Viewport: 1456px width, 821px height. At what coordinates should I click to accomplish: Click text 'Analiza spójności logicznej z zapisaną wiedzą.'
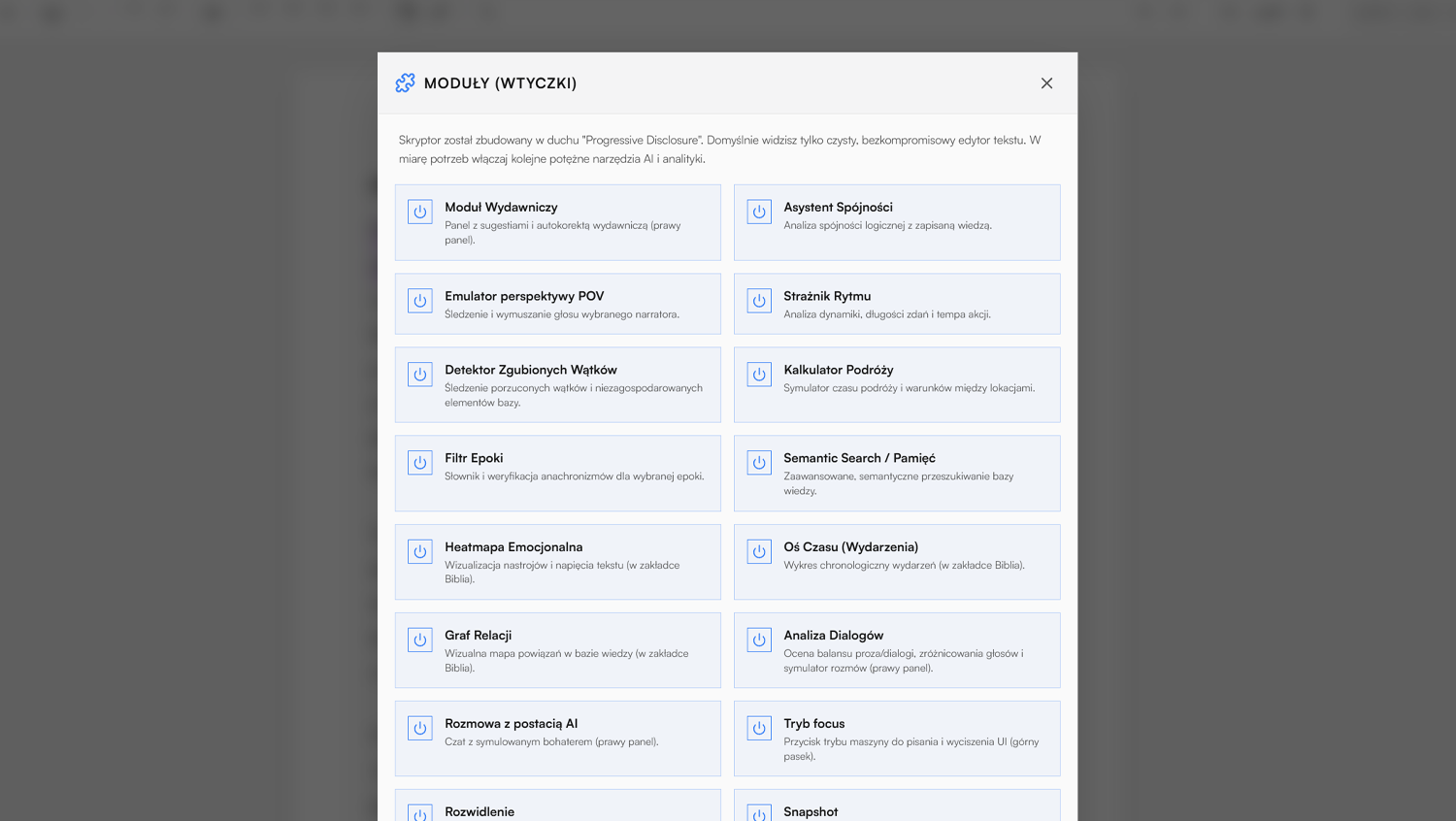point(888,225)
